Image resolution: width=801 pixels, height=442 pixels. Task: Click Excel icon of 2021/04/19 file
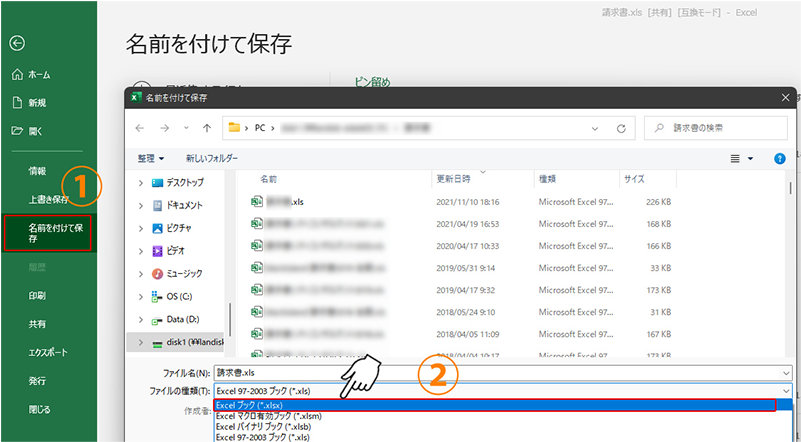tap(257, 224)
